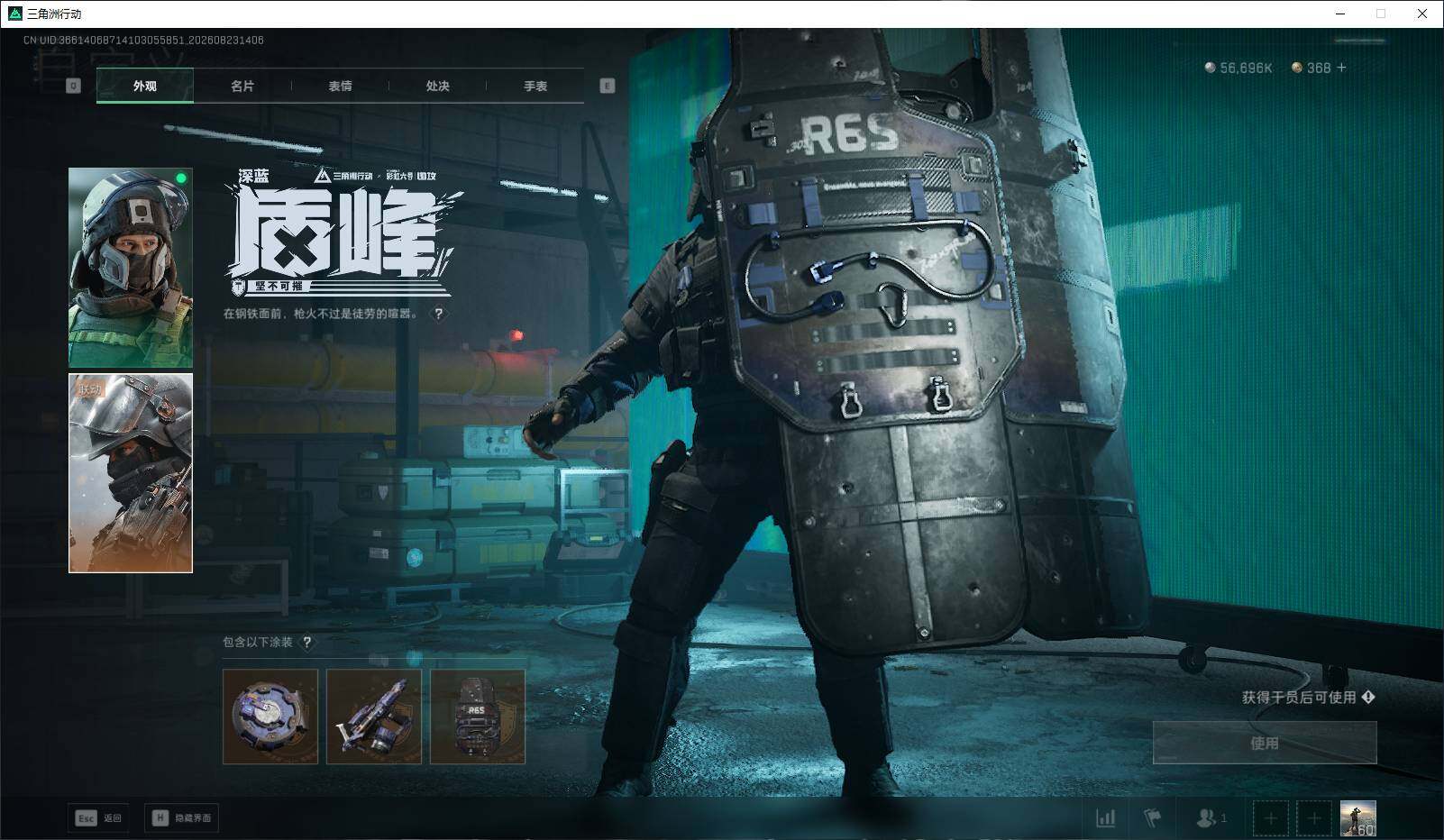Open the team members icon
The width and height of the screenshot is (1444, 840).
pos(1211,817)
